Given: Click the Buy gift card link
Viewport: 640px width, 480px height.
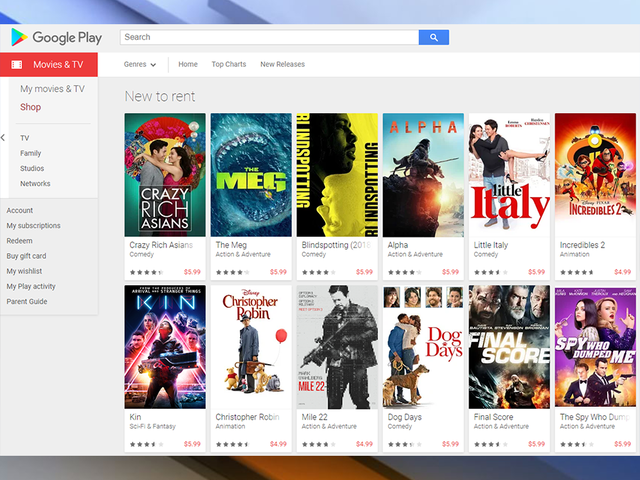Looking at the screenshot, I should pyautogui.click(x=26, y=256).
